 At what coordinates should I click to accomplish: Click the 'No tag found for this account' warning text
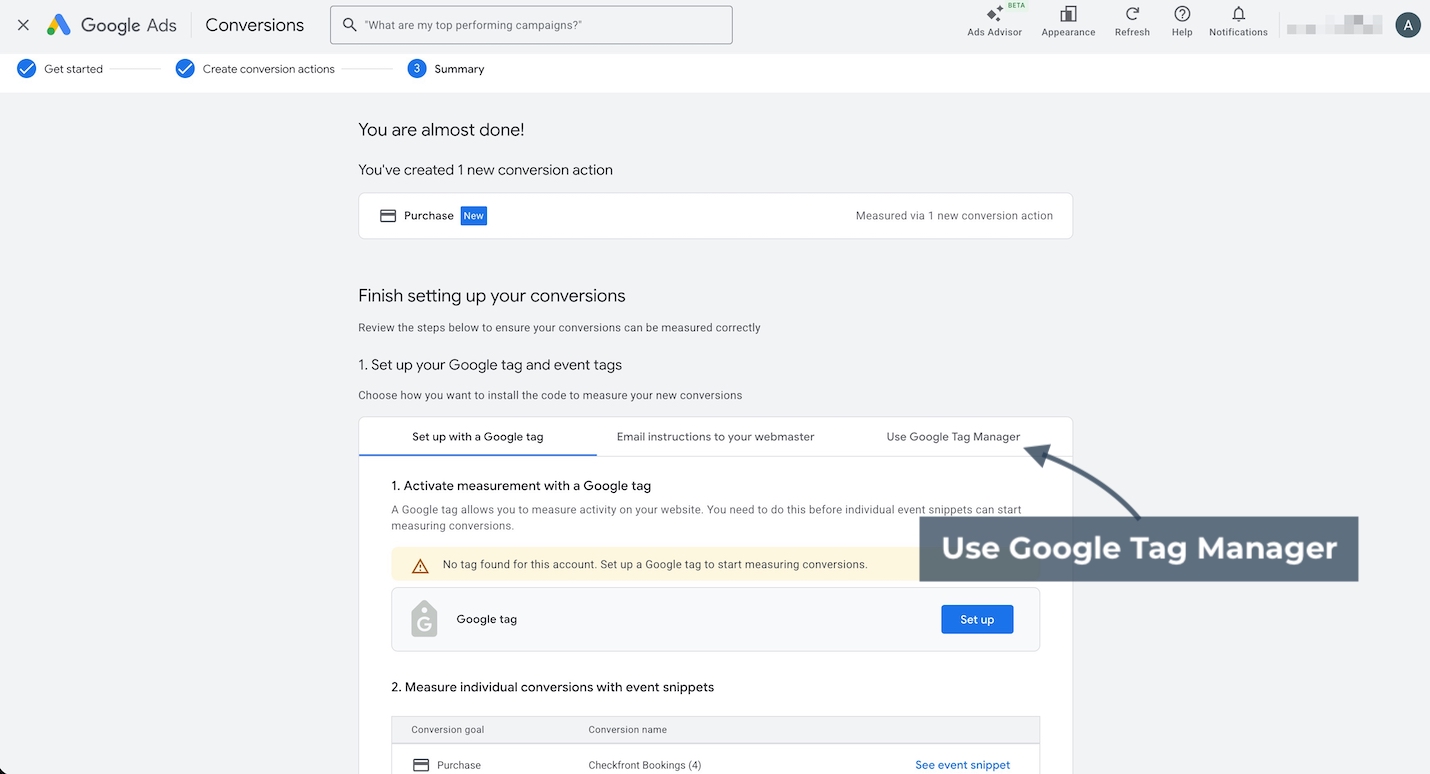[655, 565]
